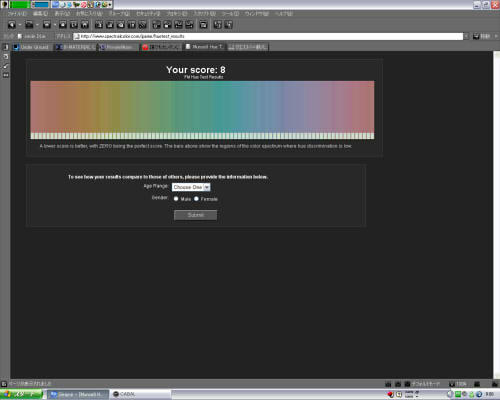Select the Female gender radio button
This screenshot has width=500, height=400.
pos(196,199)
